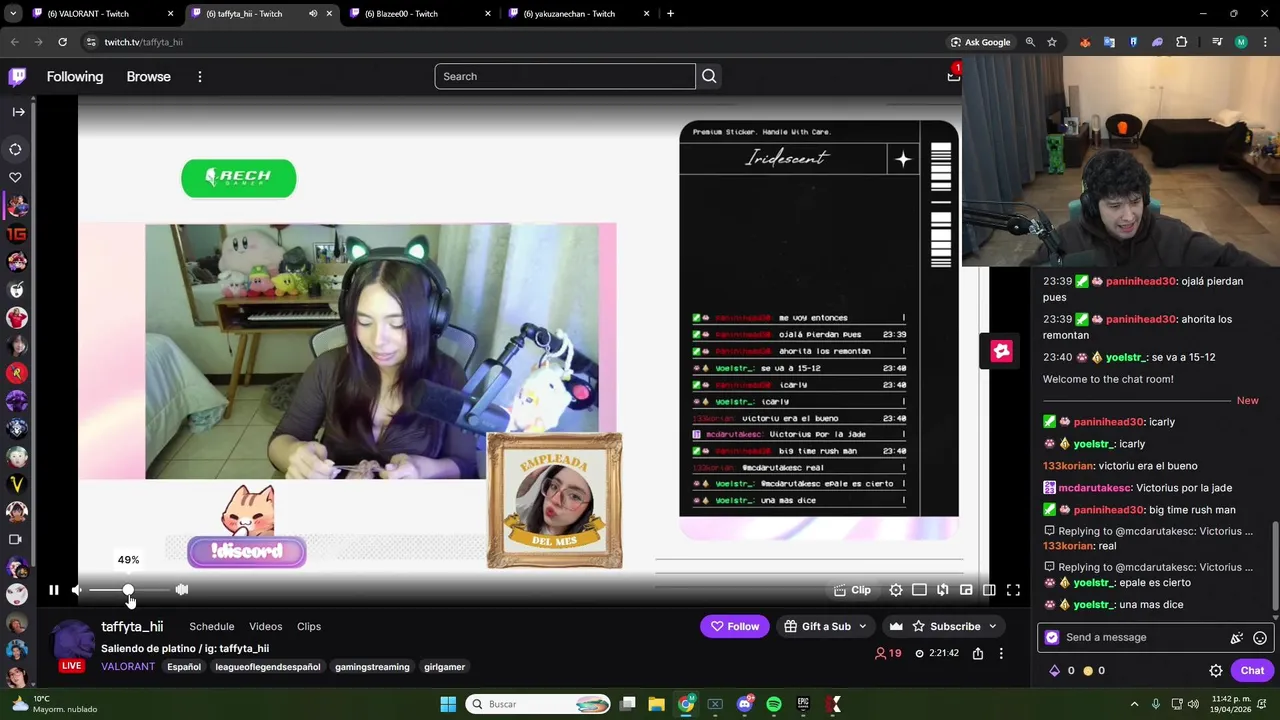The width and height of the screenshot is (1280, 720).
Task: Open chat settings gear icon
Action: [1216, 671]
